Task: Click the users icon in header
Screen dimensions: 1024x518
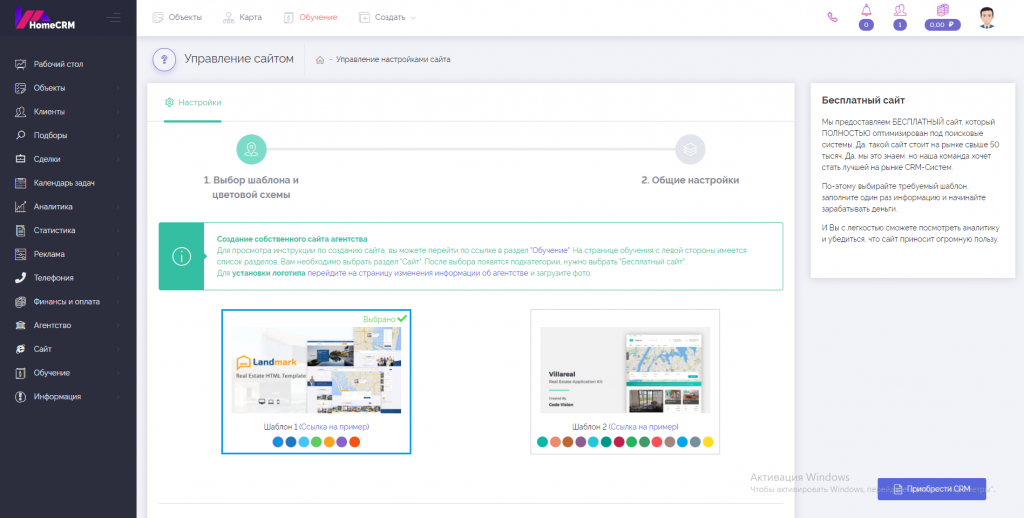Action: click(900, 11)
